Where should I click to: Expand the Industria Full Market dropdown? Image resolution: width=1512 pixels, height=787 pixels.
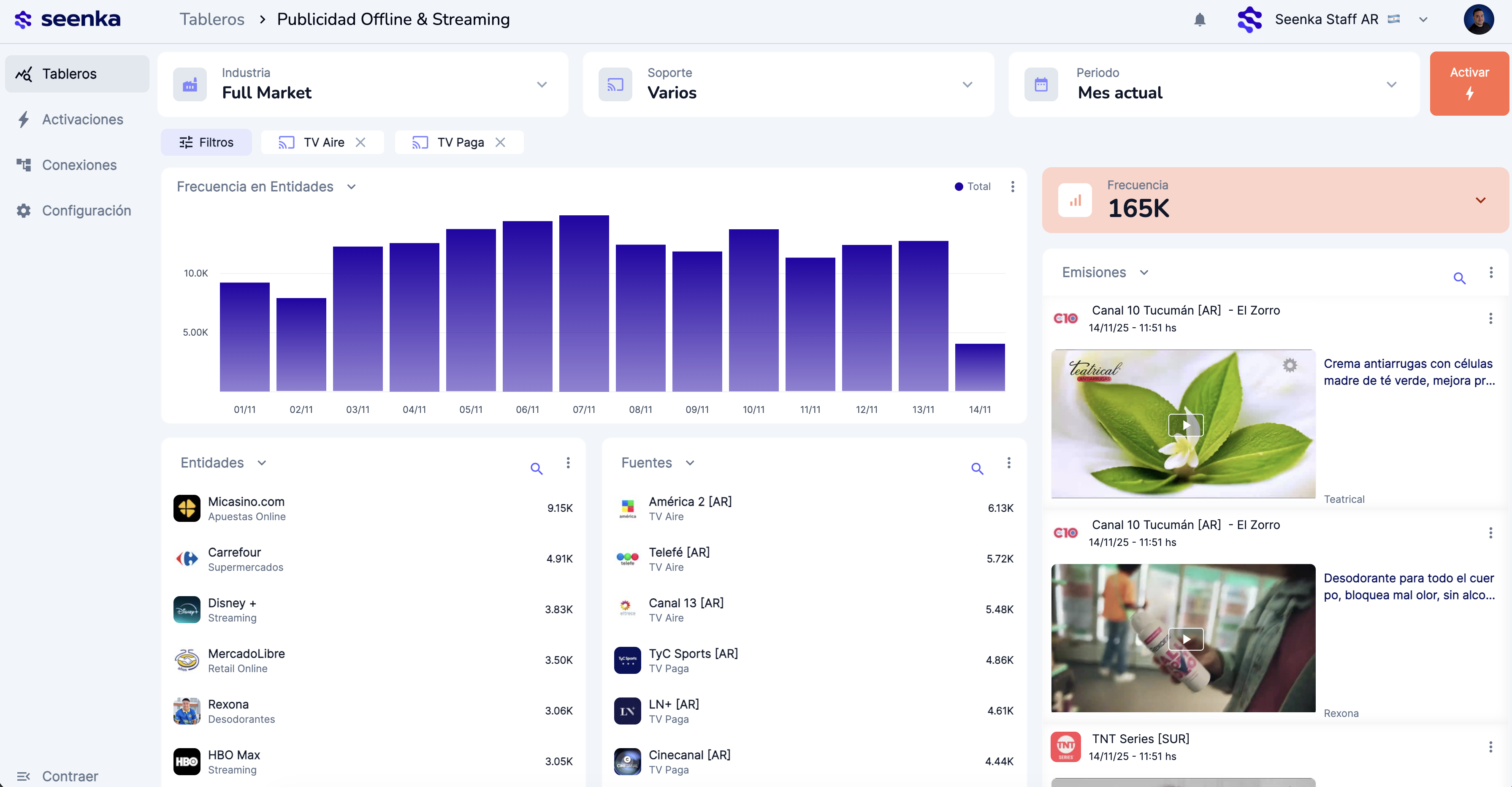tap(541, 84)
